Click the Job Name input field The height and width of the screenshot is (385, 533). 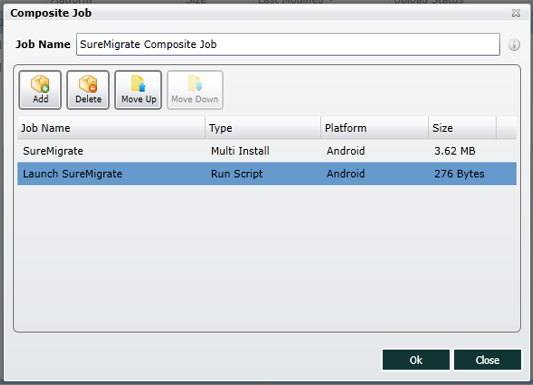tap(288, 45)
